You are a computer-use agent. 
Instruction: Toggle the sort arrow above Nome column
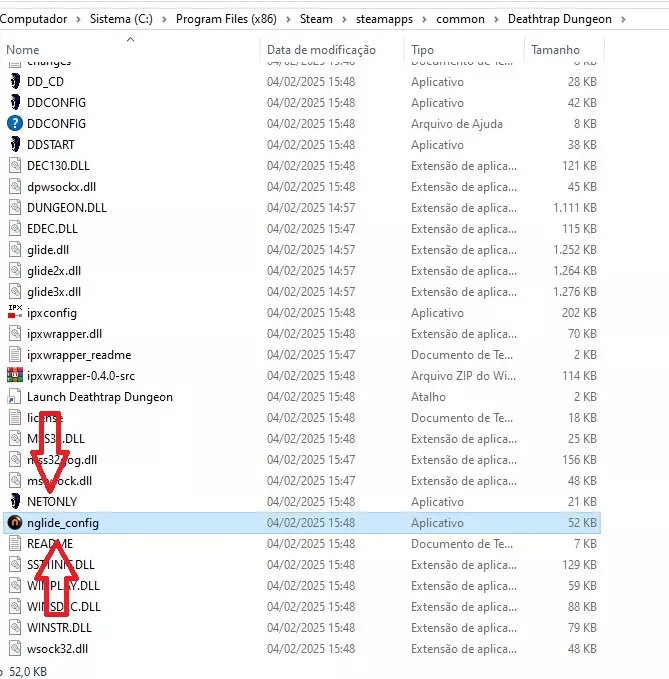(130, 39)
